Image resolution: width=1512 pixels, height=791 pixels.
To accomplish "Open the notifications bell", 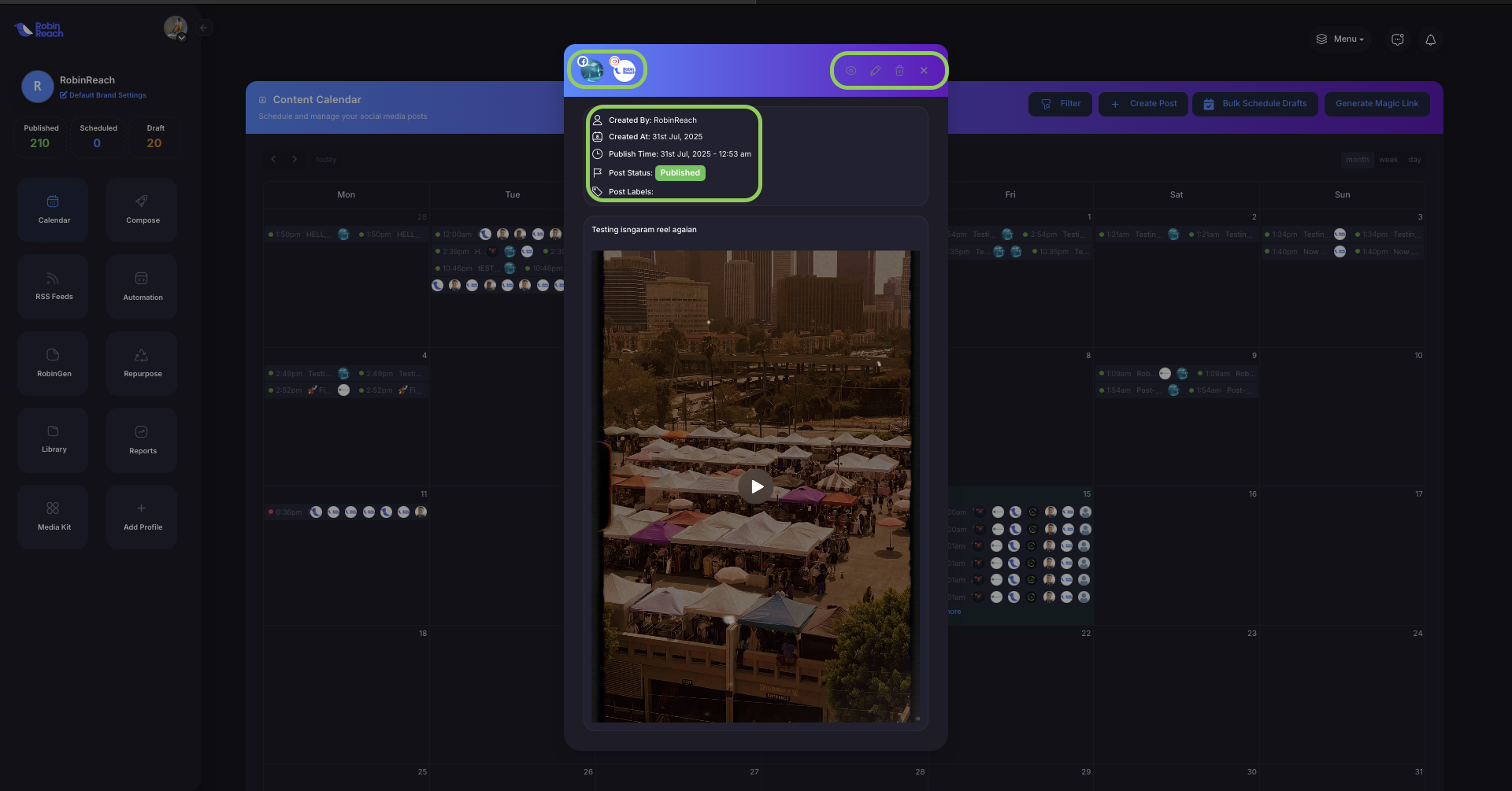I will tap(1431, 39).
